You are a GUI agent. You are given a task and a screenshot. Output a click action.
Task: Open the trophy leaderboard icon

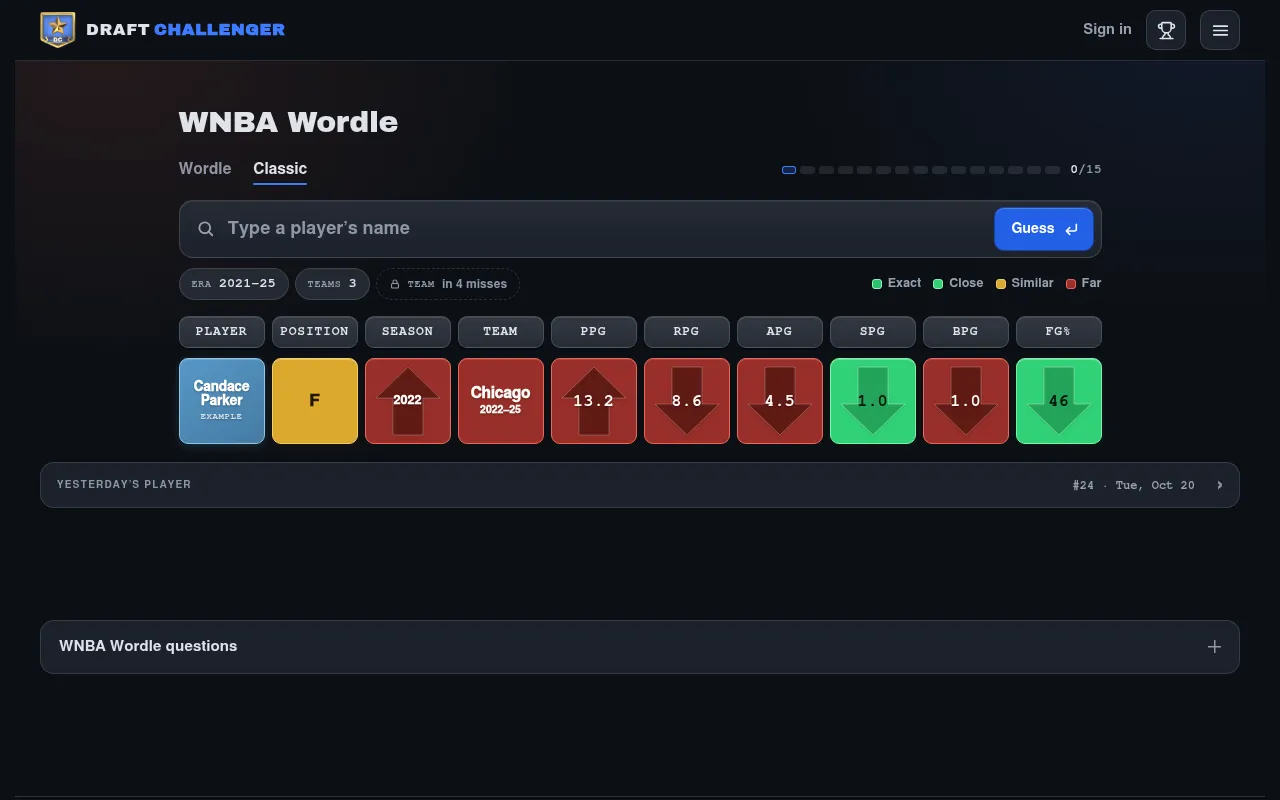coord(1166,30)
